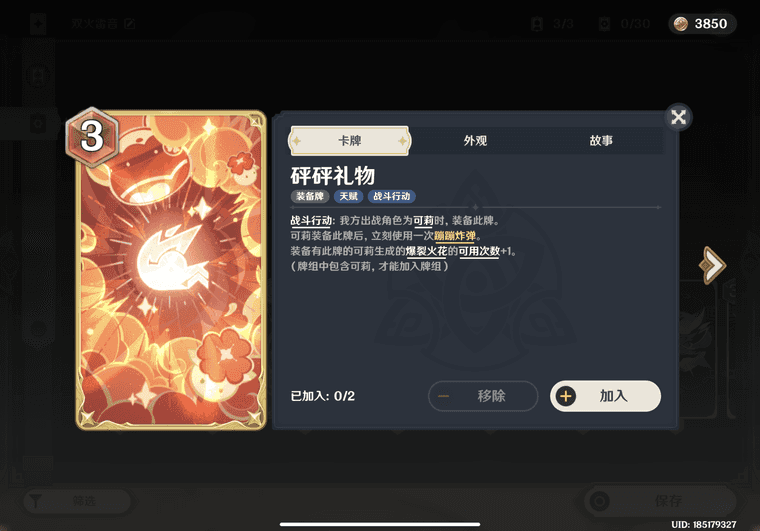The width and height of the screenshot is (760, 531).
Task: Close the card detail popup
Action: click(x=679, y=117)
